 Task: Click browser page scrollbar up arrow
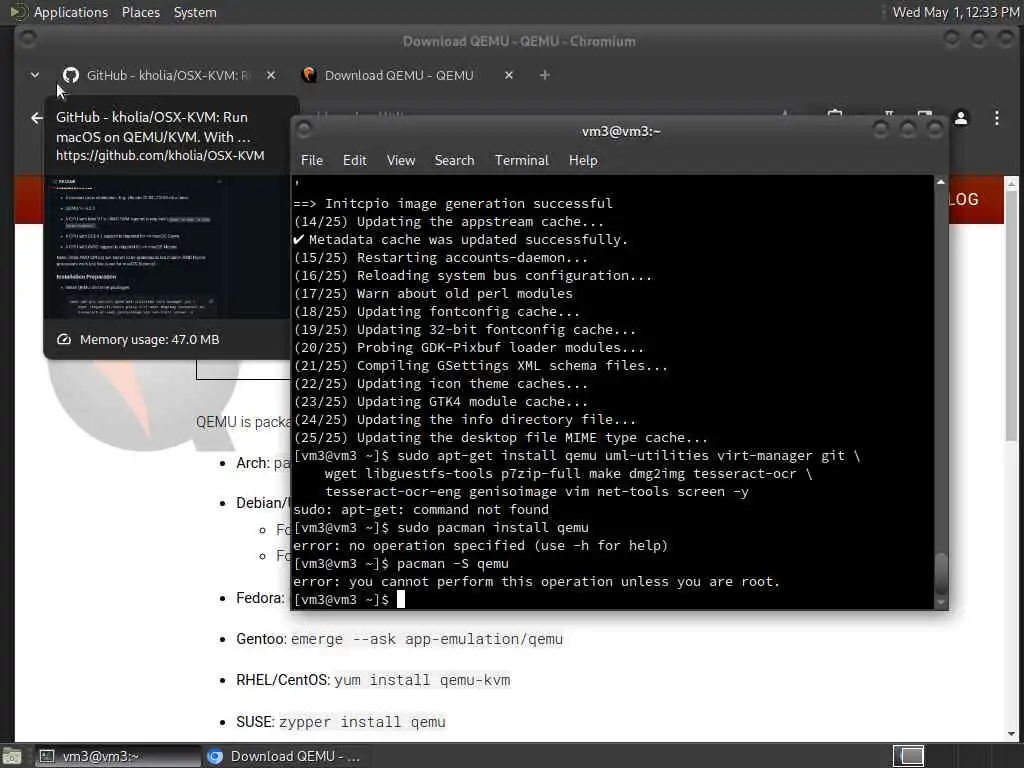pos(1011,183)
